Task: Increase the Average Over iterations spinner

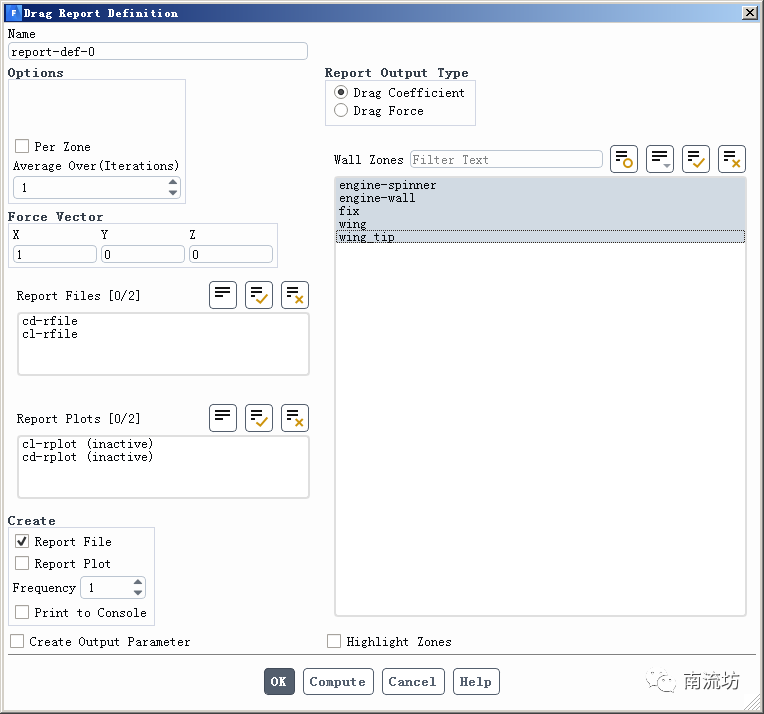Action: (173, 183)
